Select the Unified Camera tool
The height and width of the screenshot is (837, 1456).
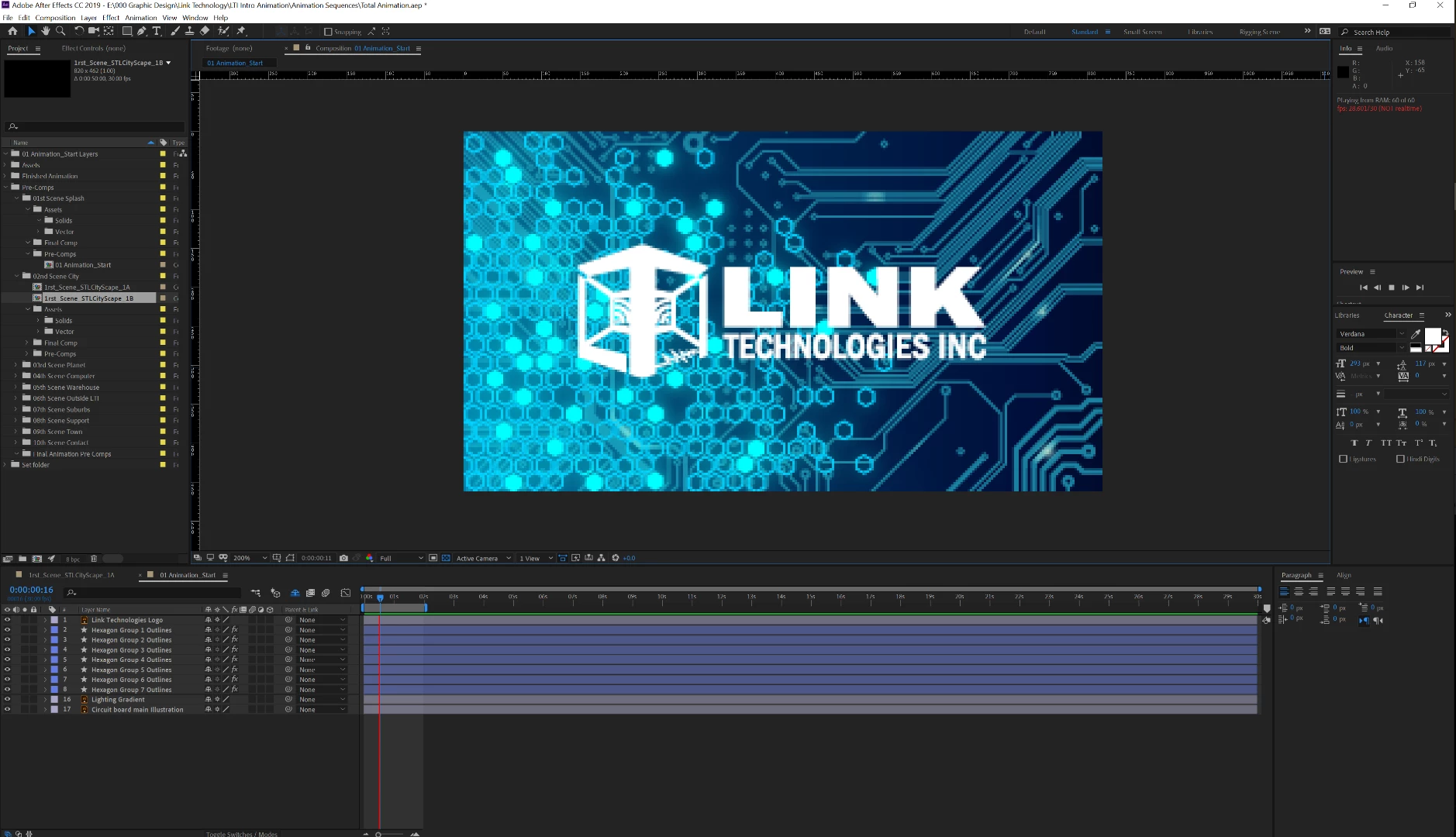tap(94, 31)
